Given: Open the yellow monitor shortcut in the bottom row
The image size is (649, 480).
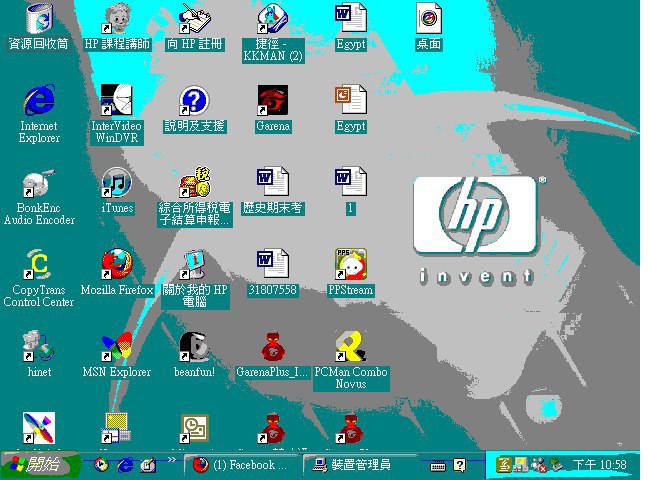Looking at the screenshot, I should click(117, 428).
